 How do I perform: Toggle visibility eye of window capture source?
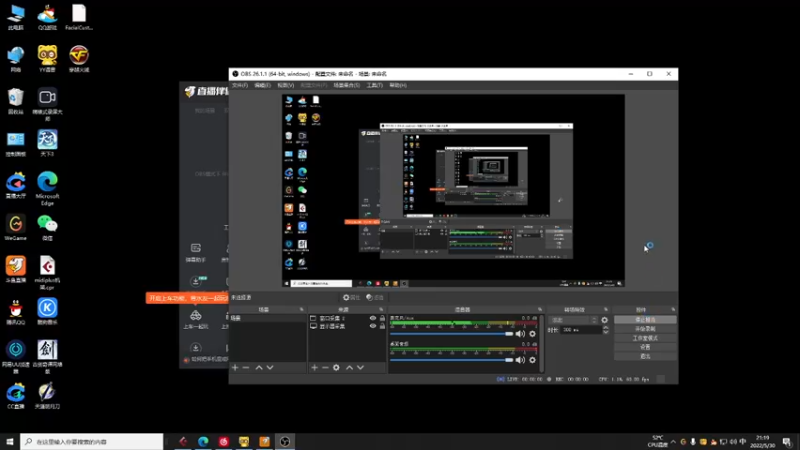tap(373, 318)
